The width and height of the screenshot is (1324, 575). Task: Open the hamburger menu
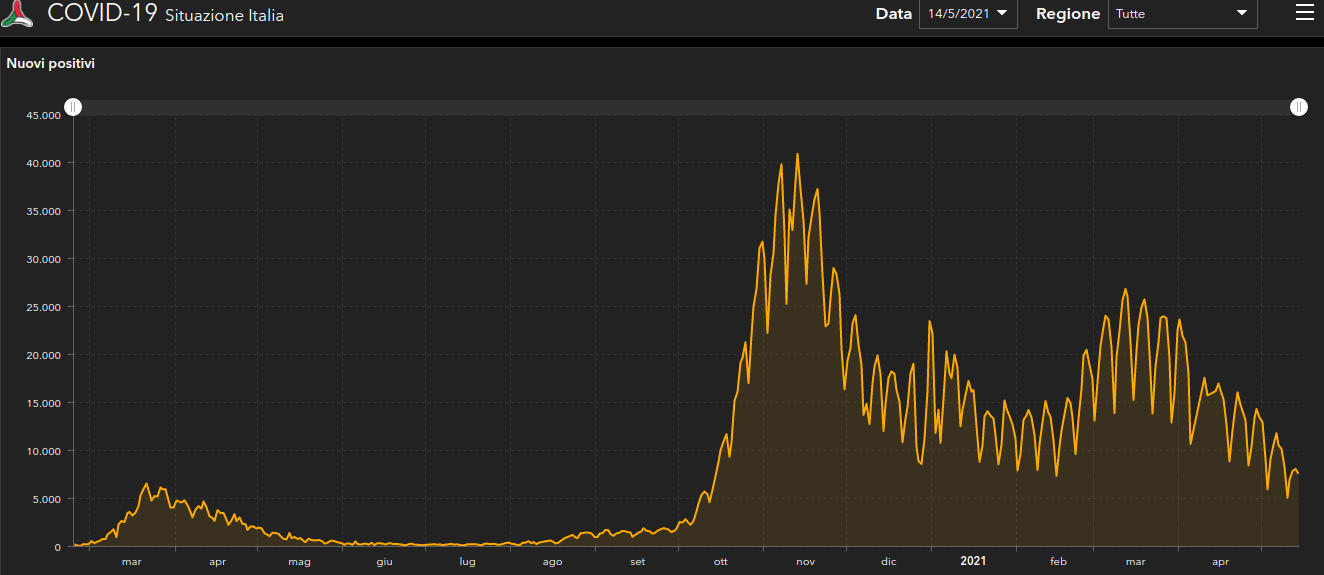(1304, 13)
